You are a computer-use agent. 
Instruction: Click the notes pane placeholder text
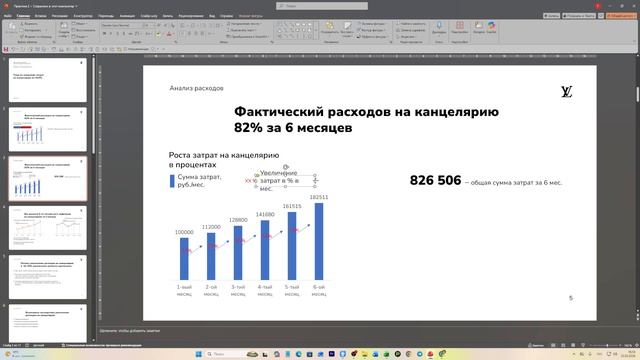pyautogui.click(x=130, y=331)
